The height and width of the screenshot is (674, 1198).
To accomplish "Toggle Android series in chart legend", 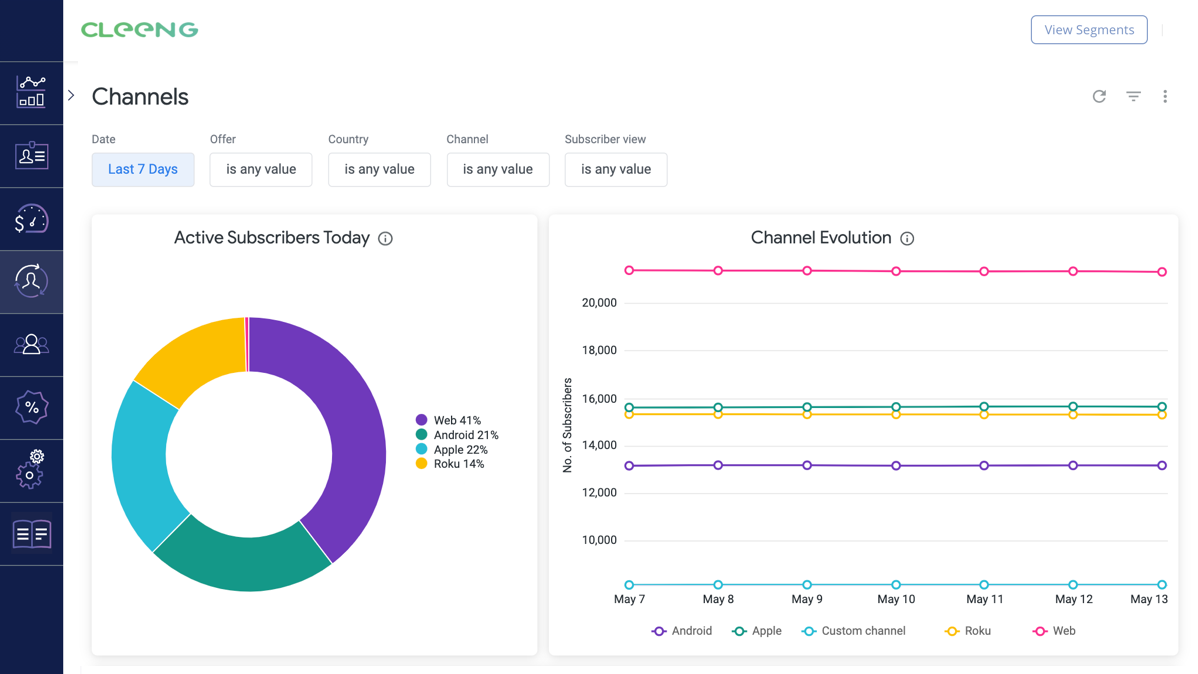I will coord(682,631).
